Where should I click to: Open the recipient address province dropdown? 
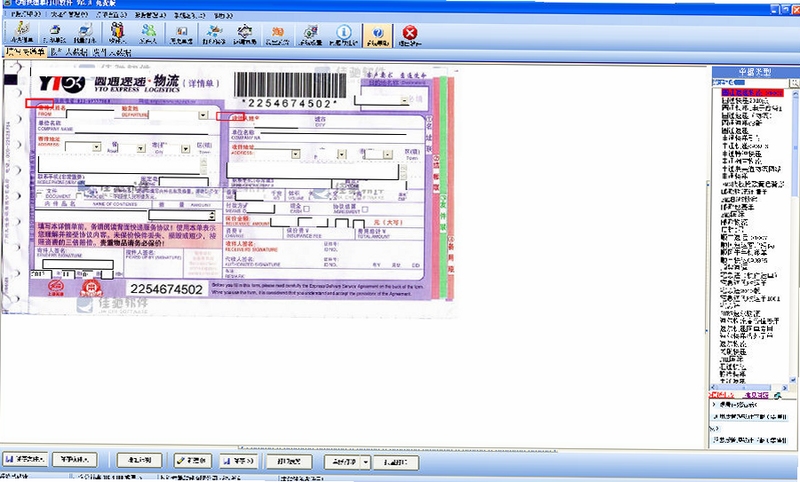coord(295,154)
